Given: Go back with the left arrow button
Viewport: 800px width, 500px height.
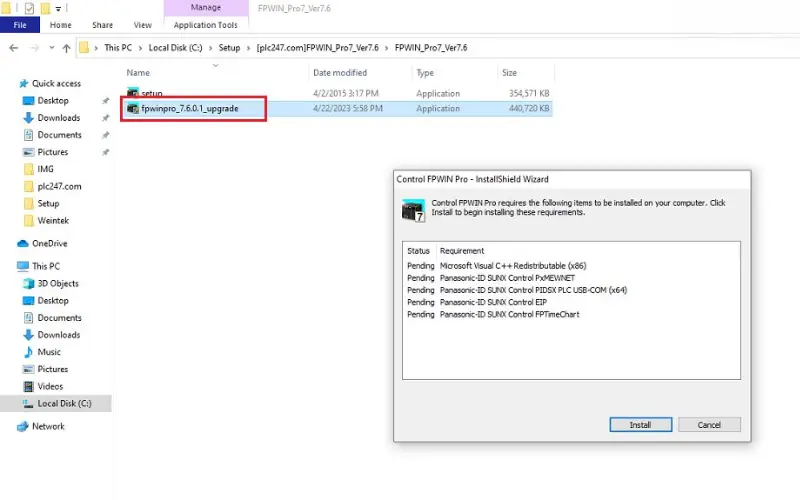Looking at the screenshot, I should 14,48.
